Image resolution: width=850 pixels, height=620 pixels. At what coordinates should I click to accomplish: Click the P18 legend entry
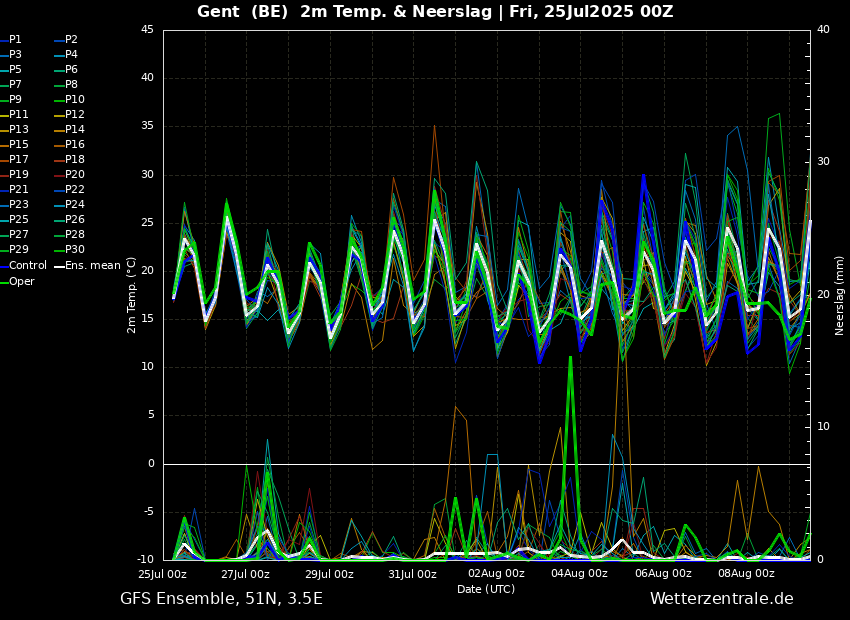[x=74, y=160]
